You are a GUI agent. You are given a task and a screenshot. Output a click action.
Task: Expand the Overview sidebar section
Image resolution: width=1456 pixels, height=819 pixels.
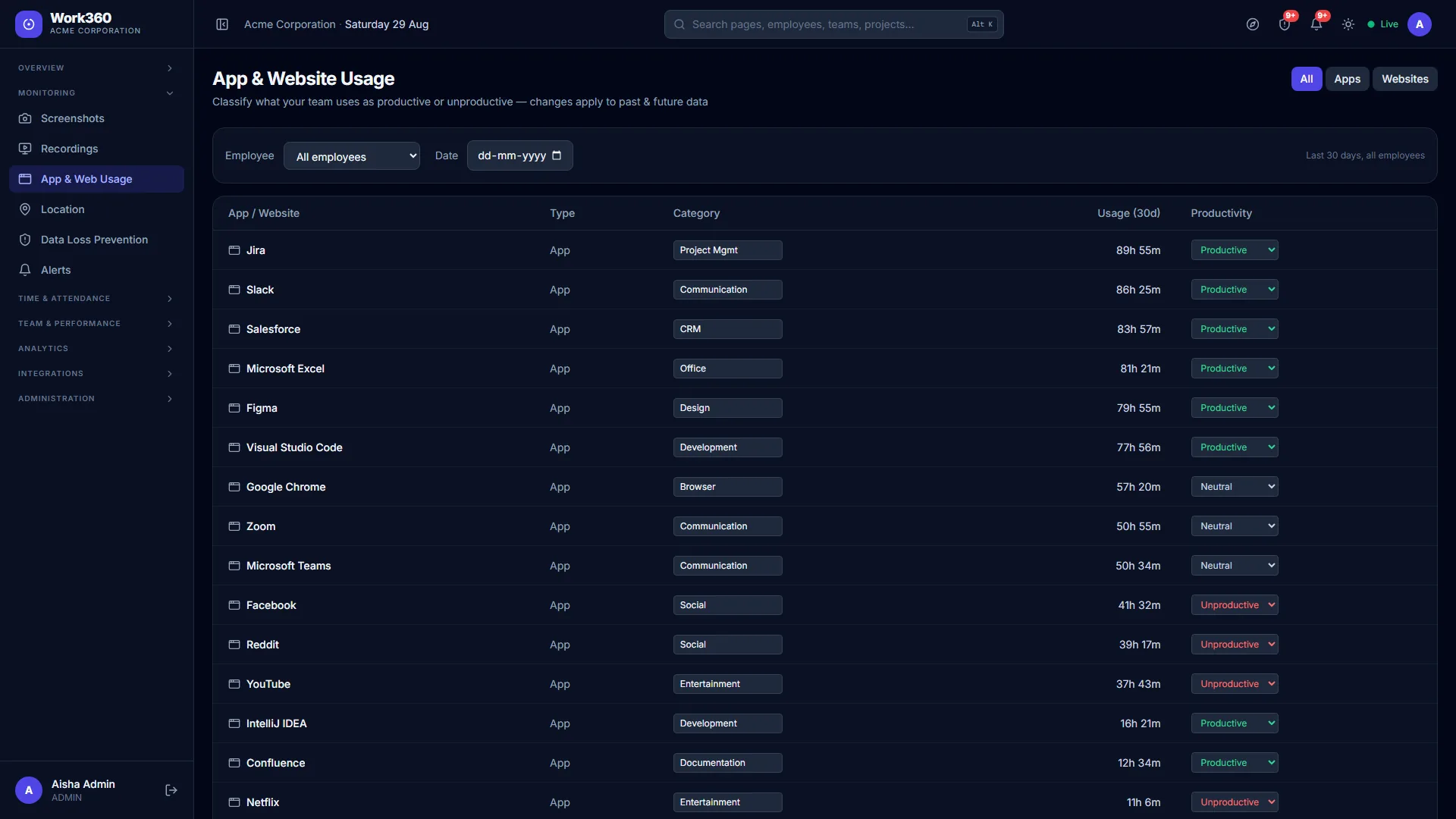tap(96, 68)
